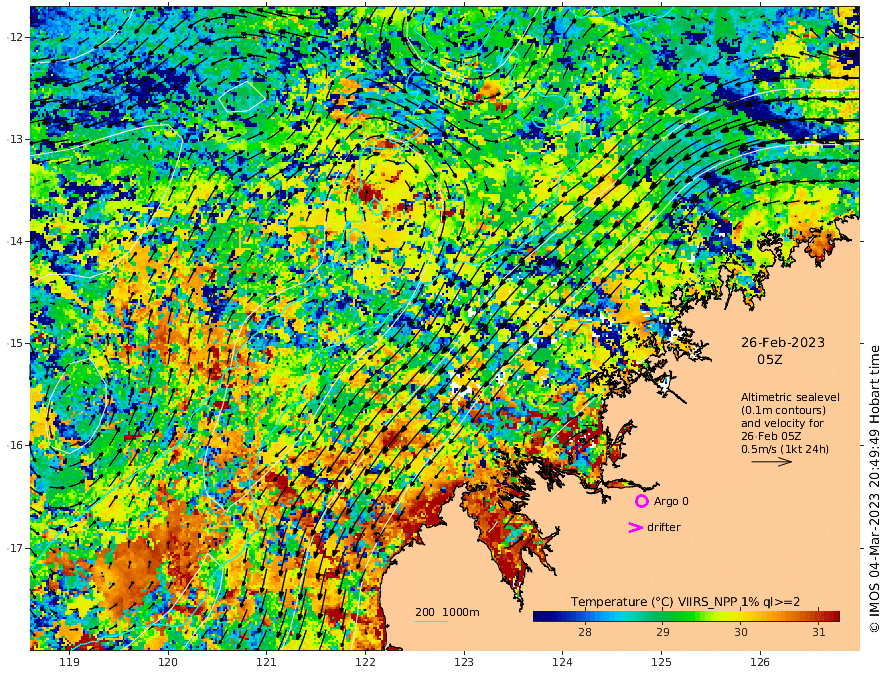Click the magenta drifter arrow symbol
Image resolution: width=880 pixels, height=680 pixels.
(635, 527)
